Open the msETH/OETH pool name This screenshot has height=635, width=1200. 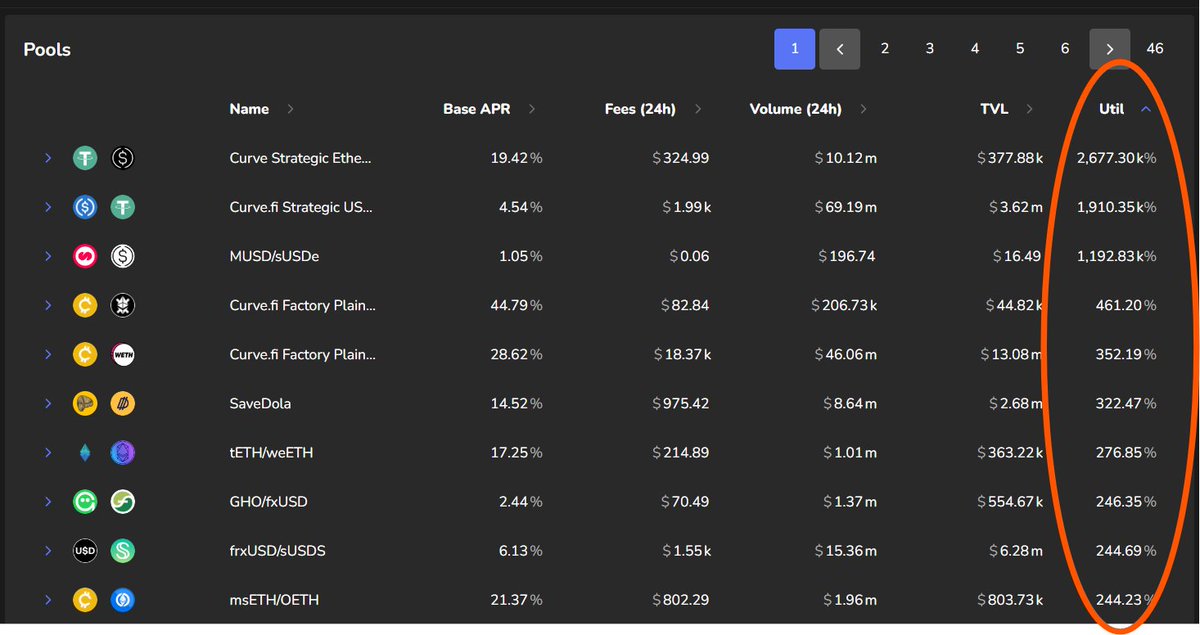[274, 599]
